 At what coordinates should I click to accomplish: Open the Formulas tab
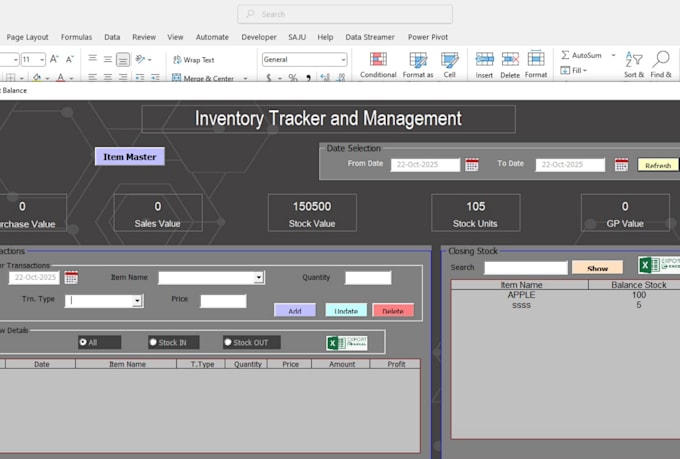76,37
